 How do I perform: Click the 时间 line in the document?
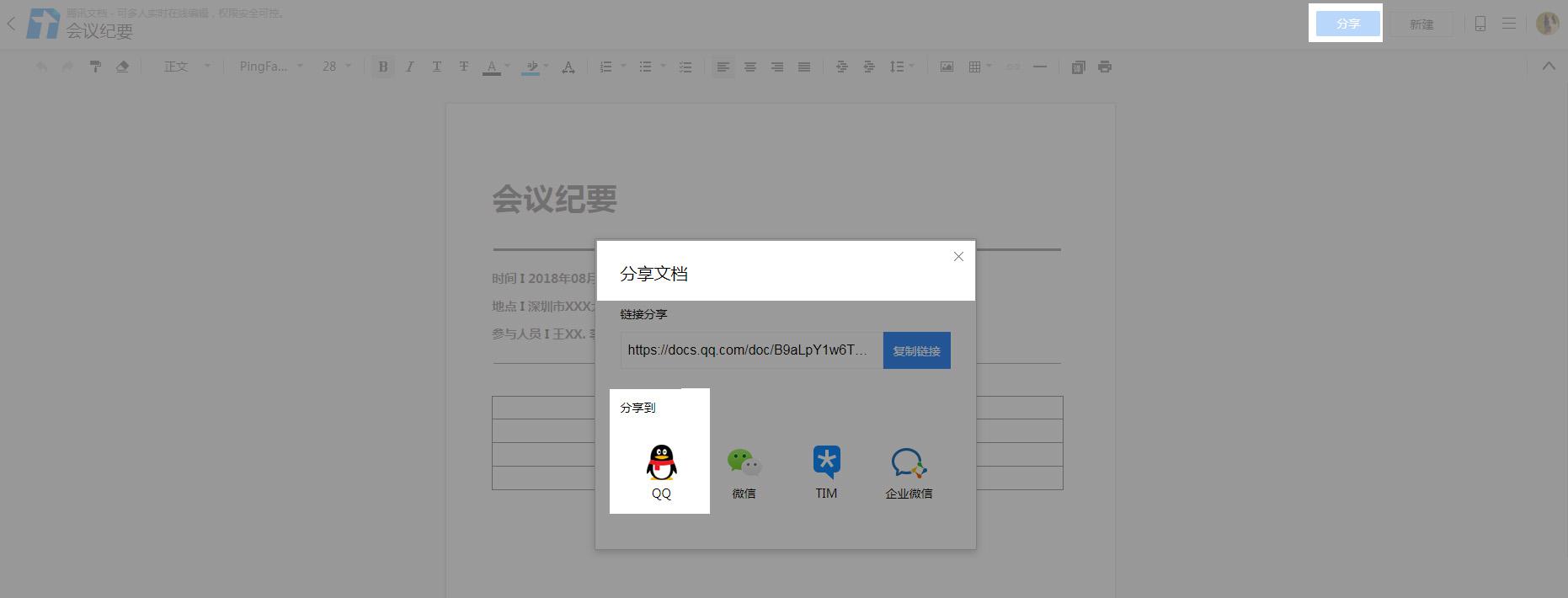click(544, 278)
